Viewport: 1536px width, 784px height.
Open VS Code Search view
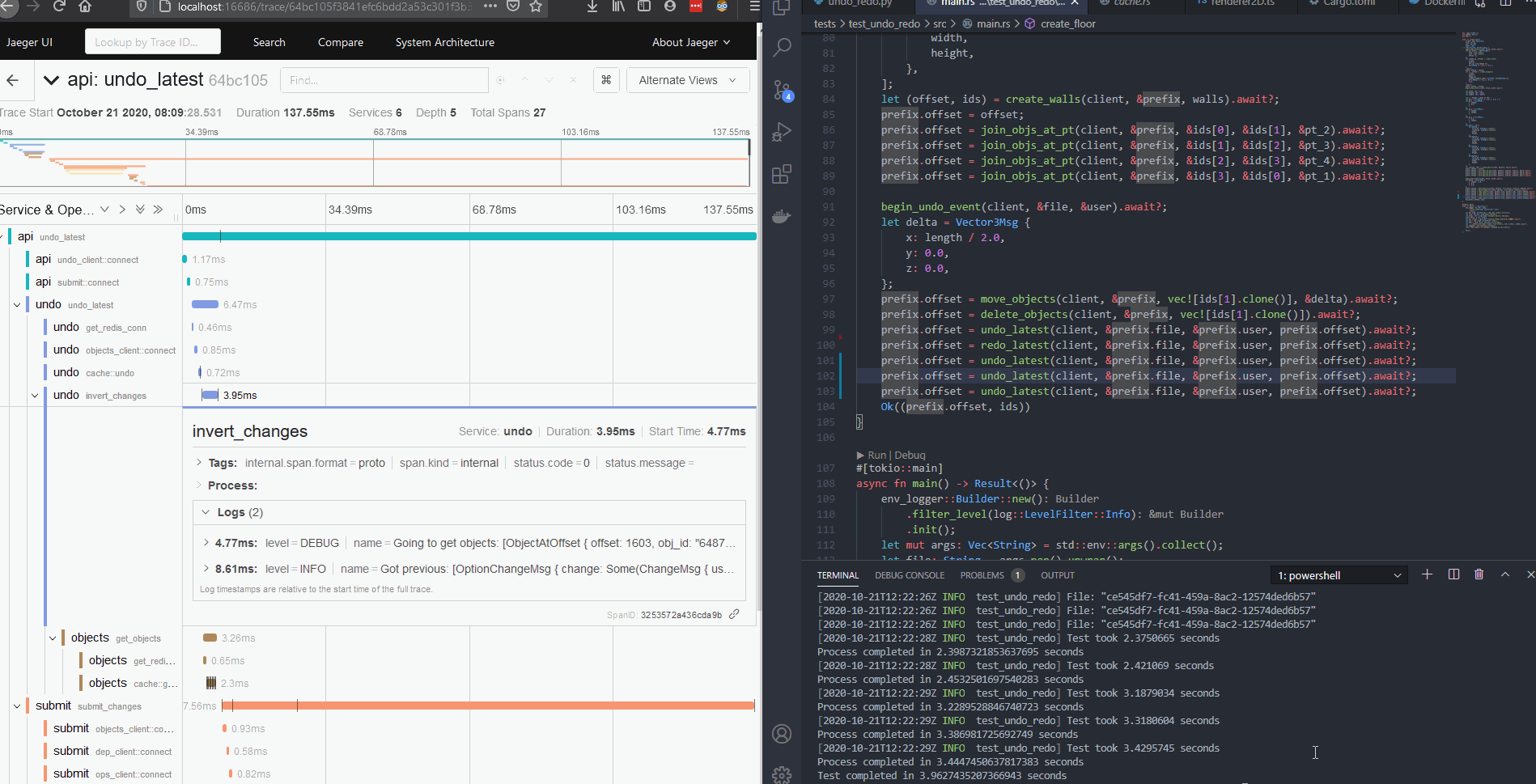[x=782, y=48]
